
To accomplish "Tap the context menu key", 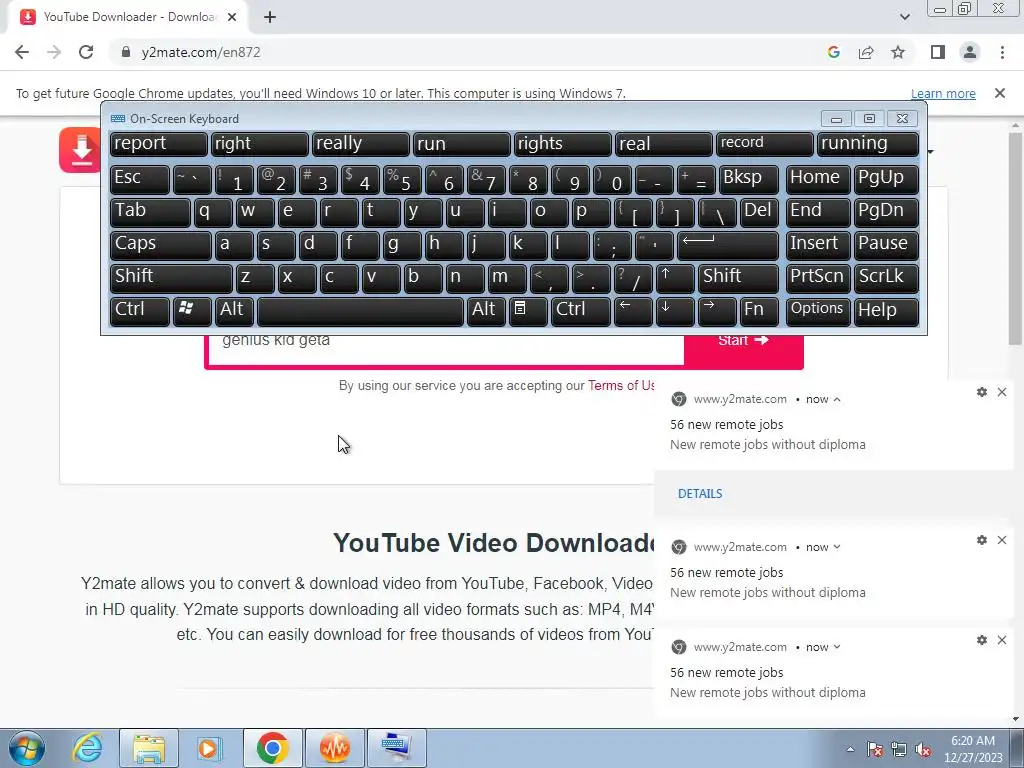I will pos(528,311).
